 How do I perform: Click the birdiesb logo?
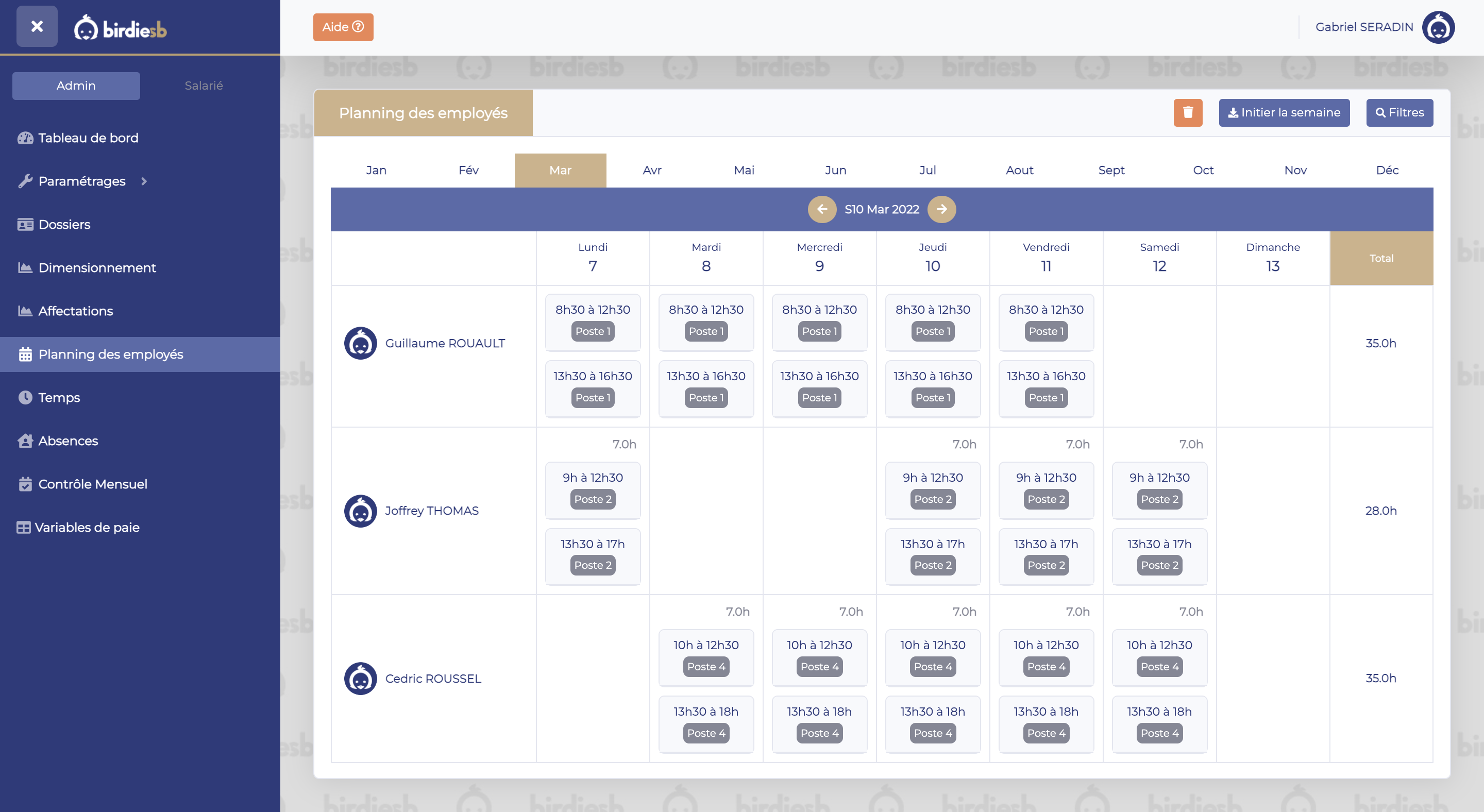point(121,28)
